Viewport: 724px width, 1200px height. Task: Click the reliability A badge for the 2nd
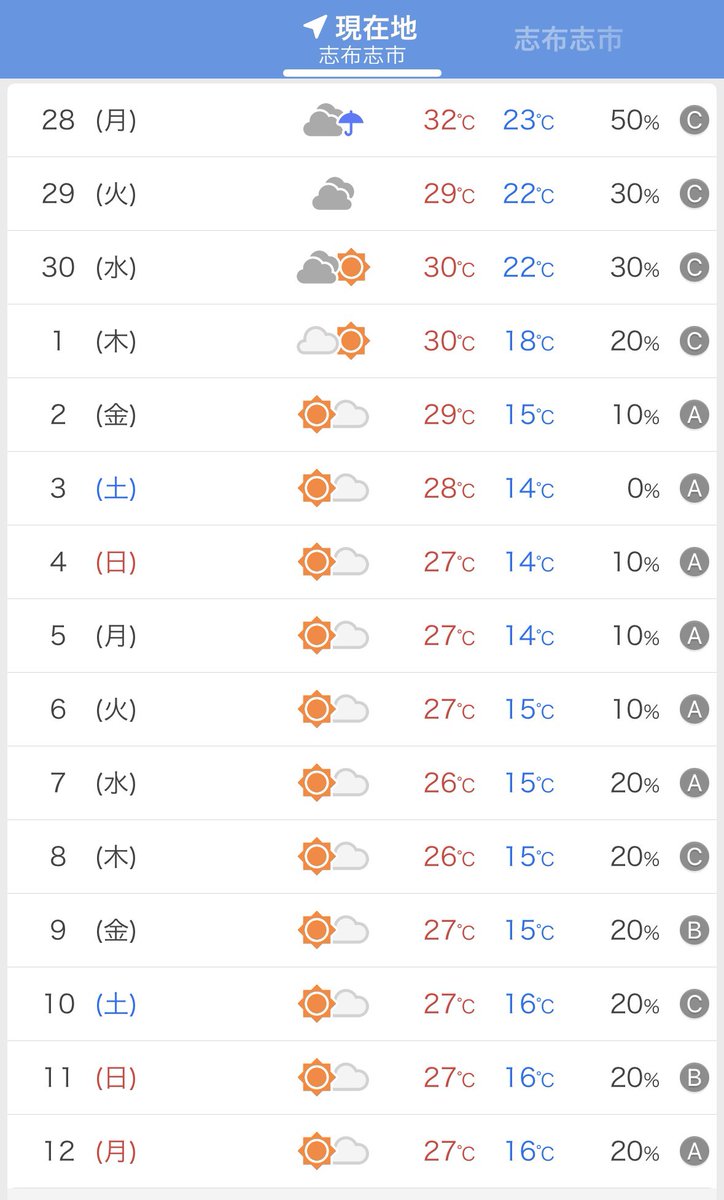(694, 415)
